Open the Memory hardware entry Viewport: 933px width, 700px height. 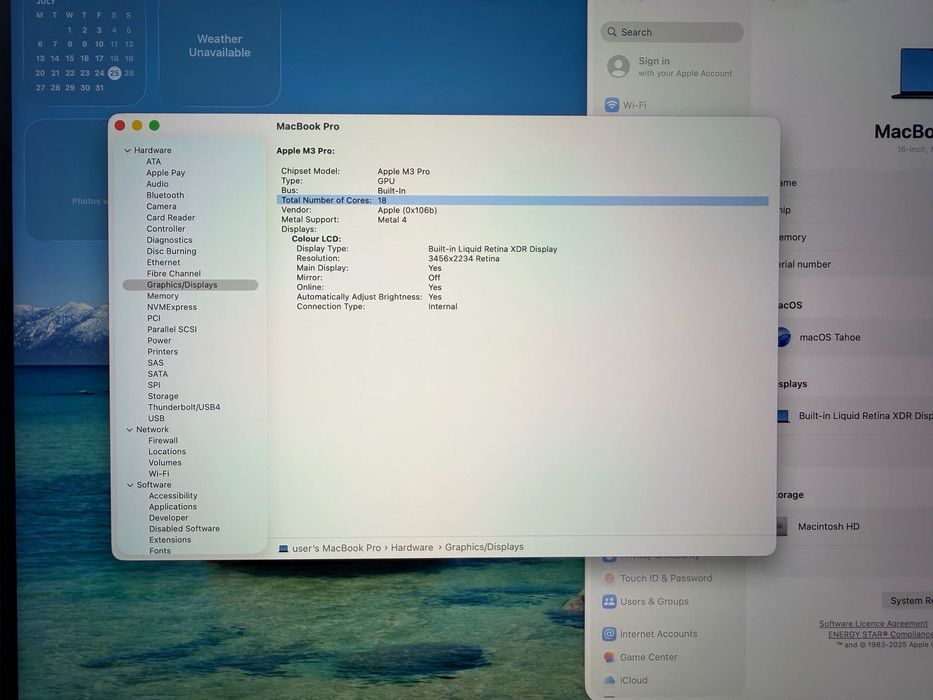point(162,296)
